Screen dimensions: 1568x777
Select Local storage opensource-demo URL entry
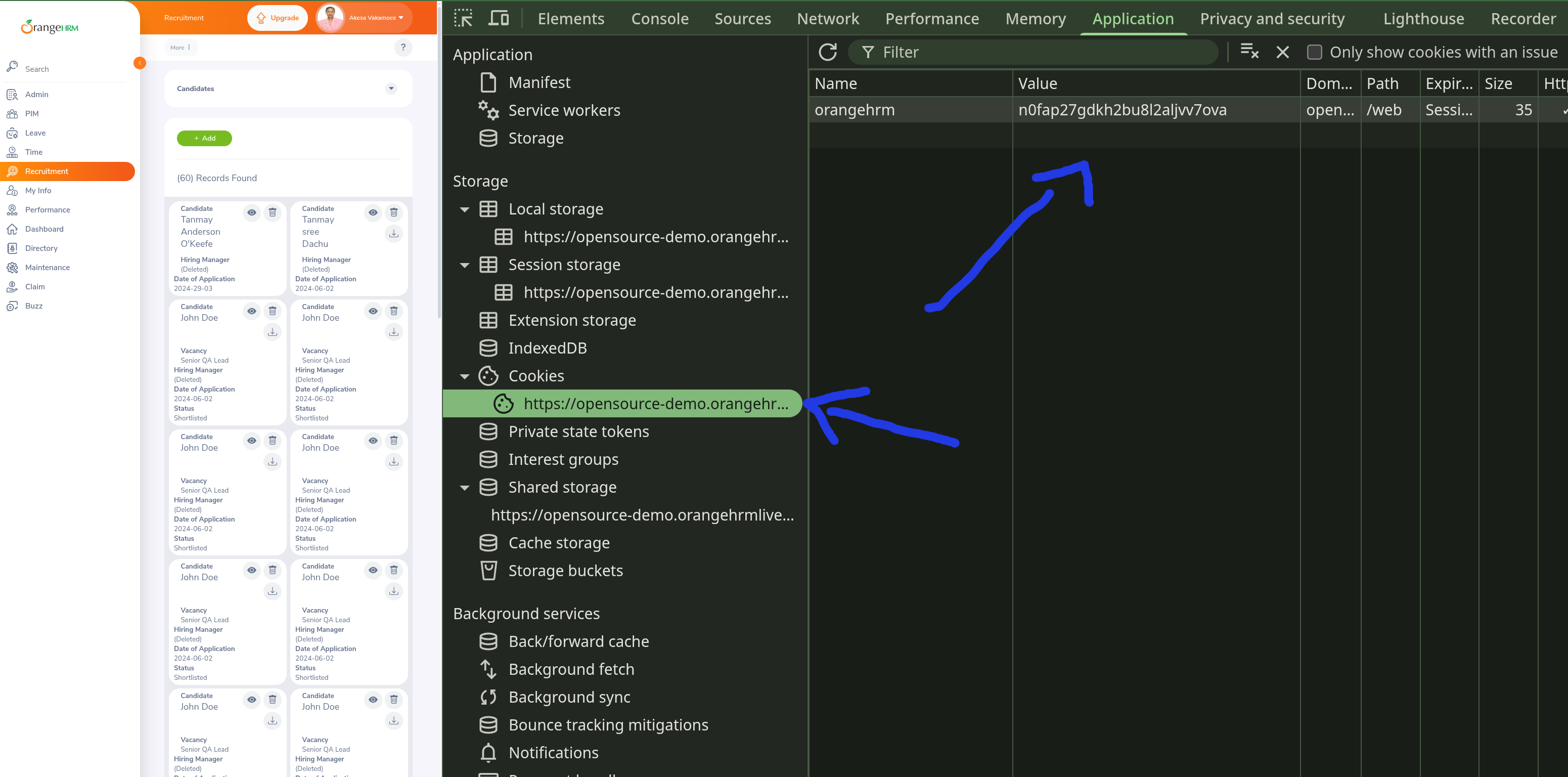pyautogui.click(x=641, y=237)
